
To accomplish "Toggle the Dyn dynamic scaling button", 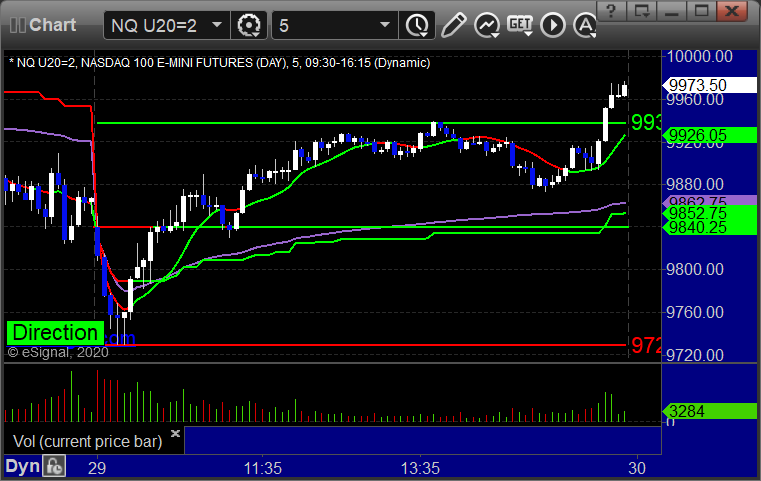I will point(23,466).
